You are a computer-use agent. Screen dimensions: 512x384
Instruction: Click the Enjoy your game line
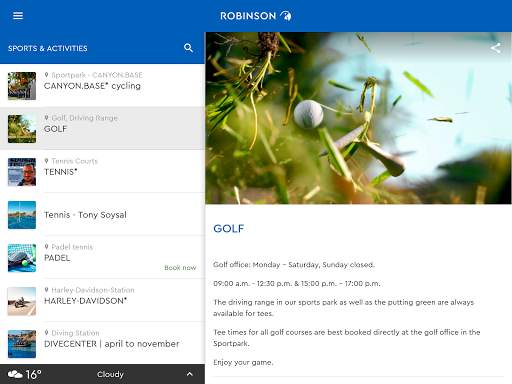(243, 362)
